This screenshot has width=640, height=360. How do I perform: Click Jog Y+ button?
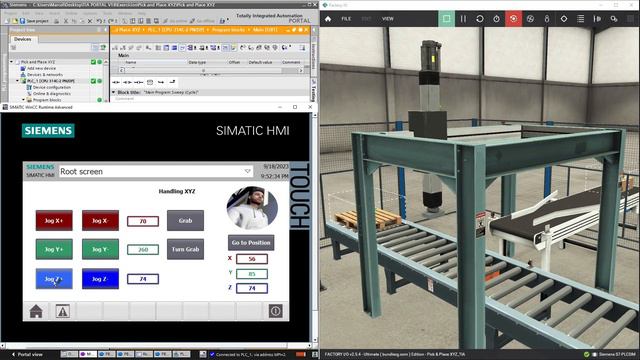tap(54, 249)
